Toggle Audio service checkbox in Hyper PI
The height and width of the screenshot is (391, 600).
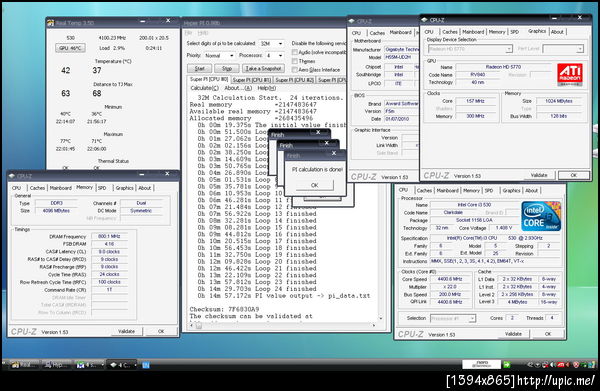pos(294,52)
